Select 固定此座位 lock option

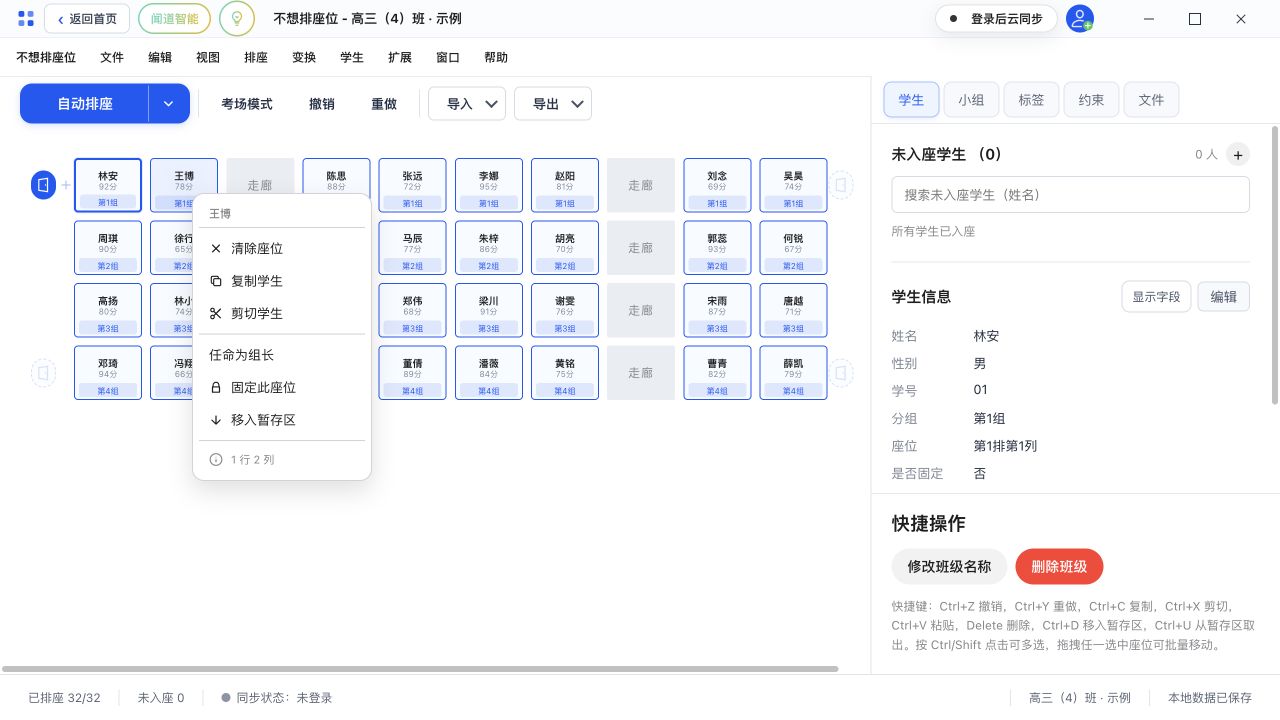282,387
